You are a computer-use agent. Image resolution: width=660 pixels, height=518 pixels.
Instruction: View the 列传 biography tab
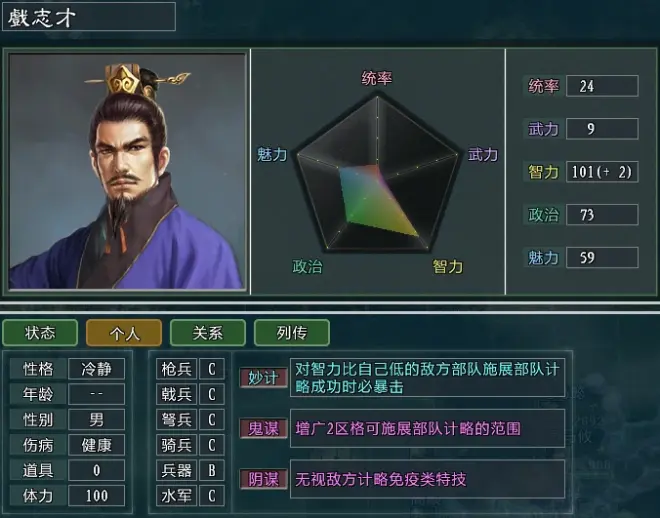pyautogui.click(x=292, y=332)
